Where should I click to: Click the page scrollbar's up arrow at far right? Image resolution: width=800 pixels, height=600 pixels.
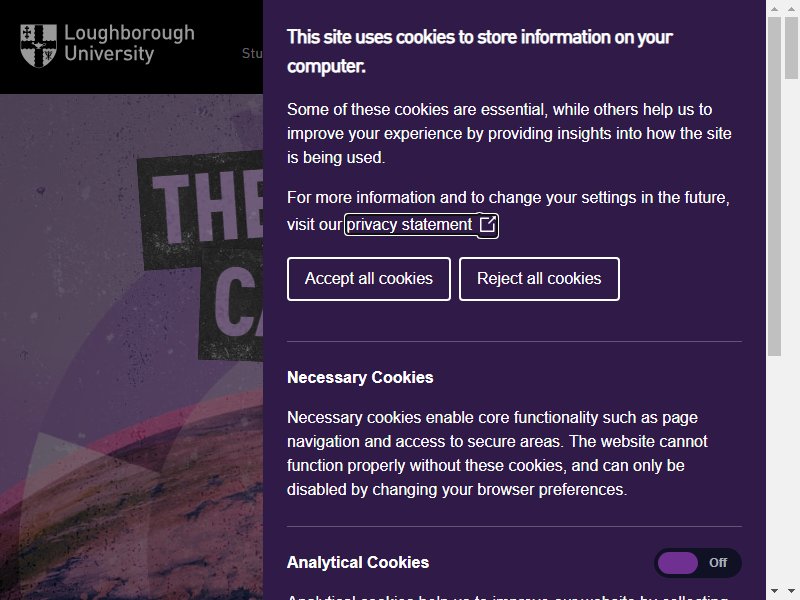[791, 9]
